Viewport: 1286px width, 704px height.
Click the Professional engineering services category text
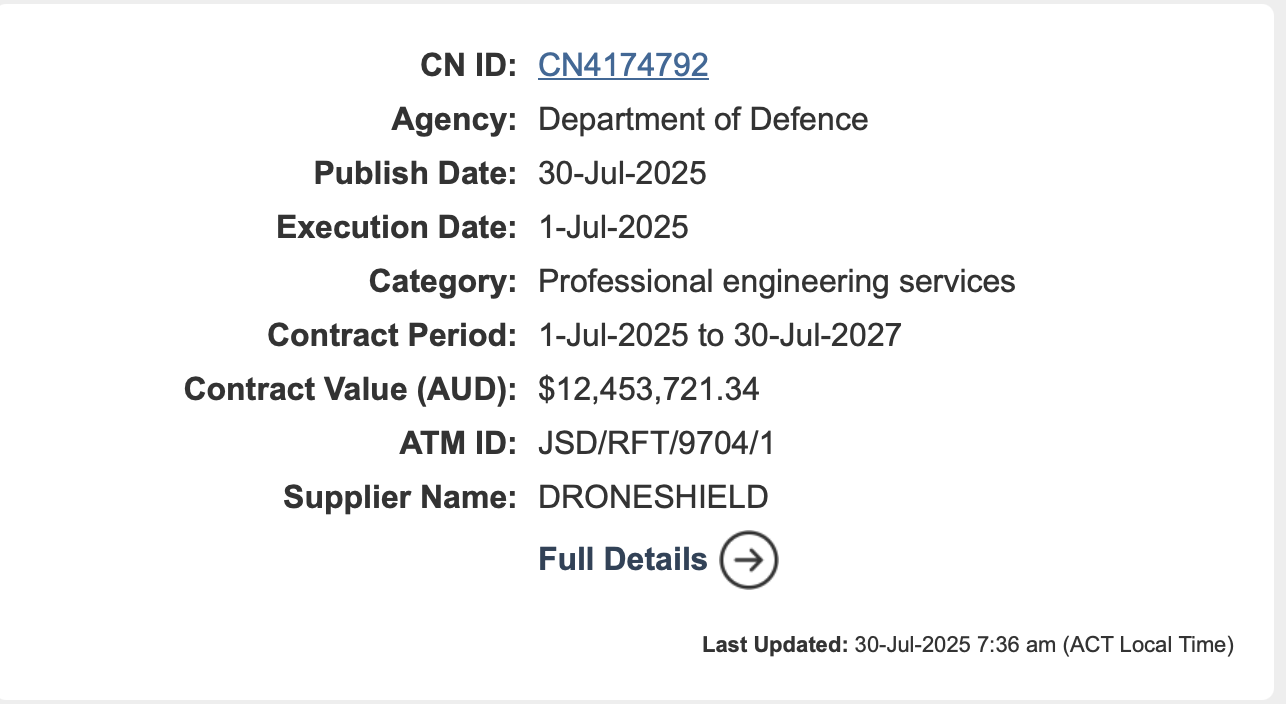(x=776, y=282)
